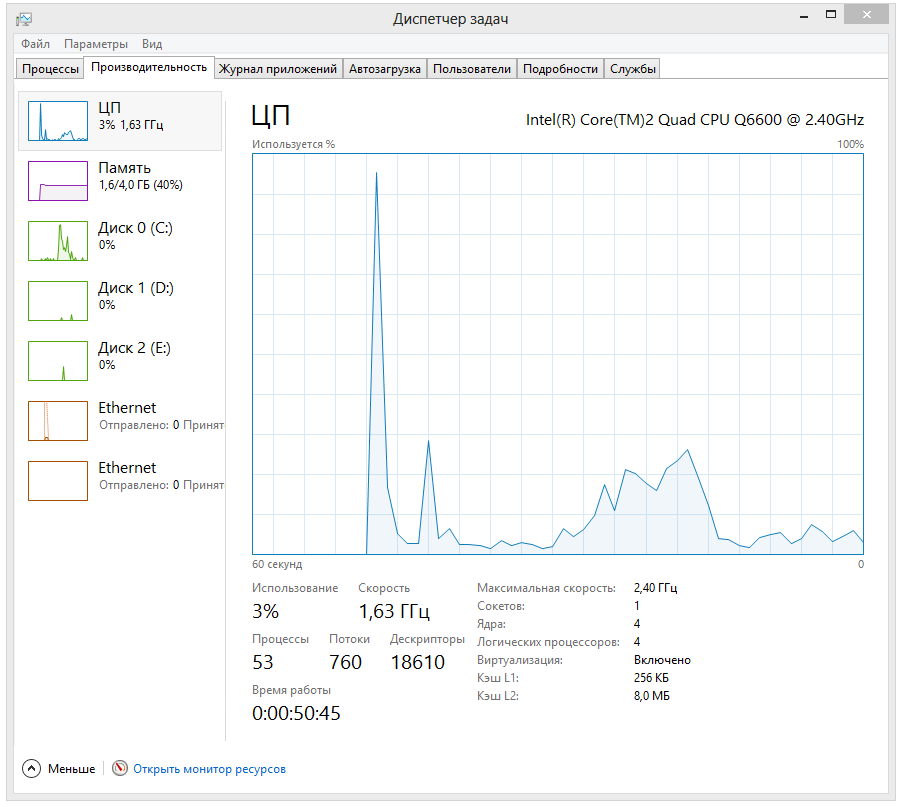Click the 760 threads count
Viewport: 901px width, 807px height.
[345, 662]
